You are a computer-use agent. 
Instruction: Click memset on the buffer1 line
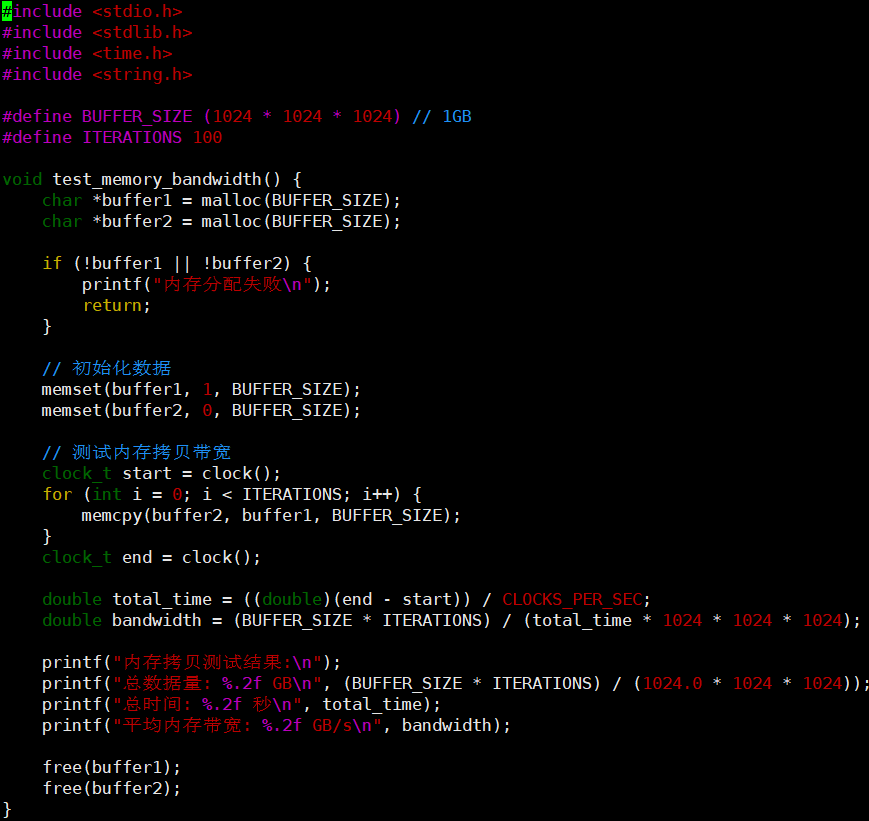71,390
